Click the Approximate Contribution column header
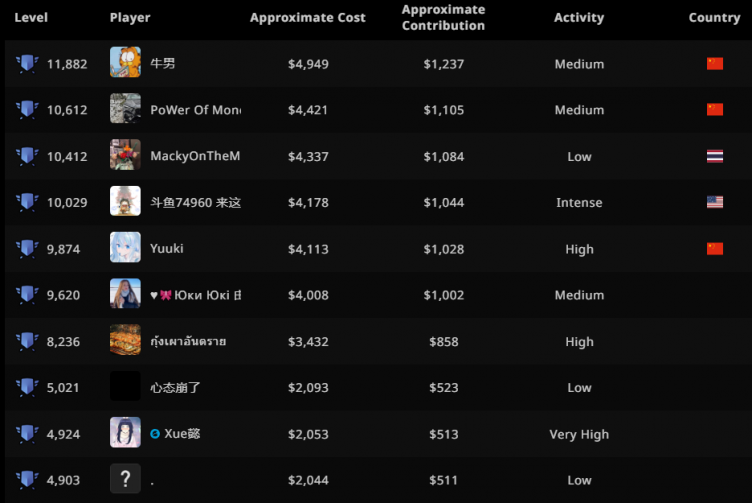Screen dimensions: 752x503 pos(443,18)
